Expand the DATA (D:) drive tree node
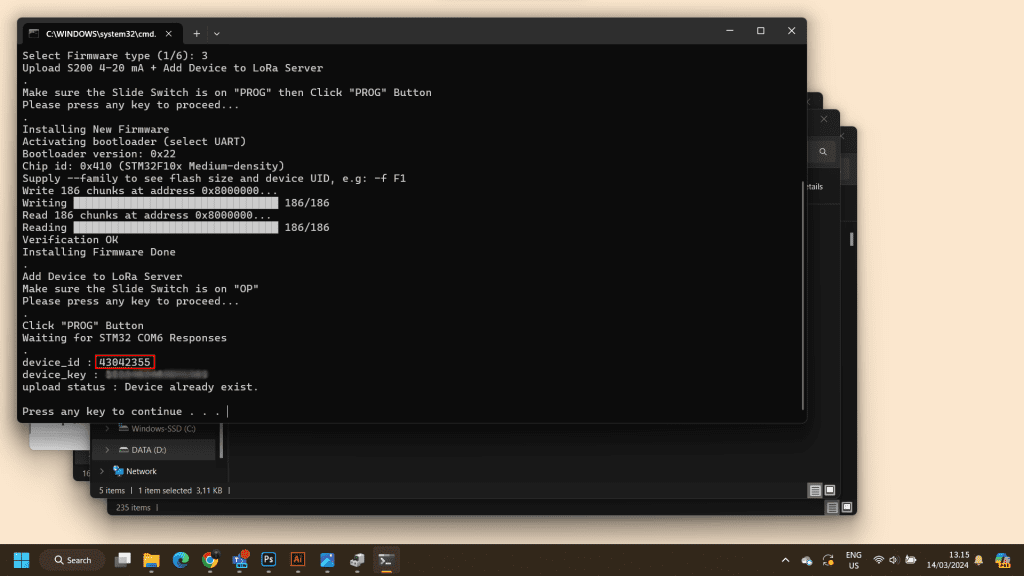 point(108,450)
